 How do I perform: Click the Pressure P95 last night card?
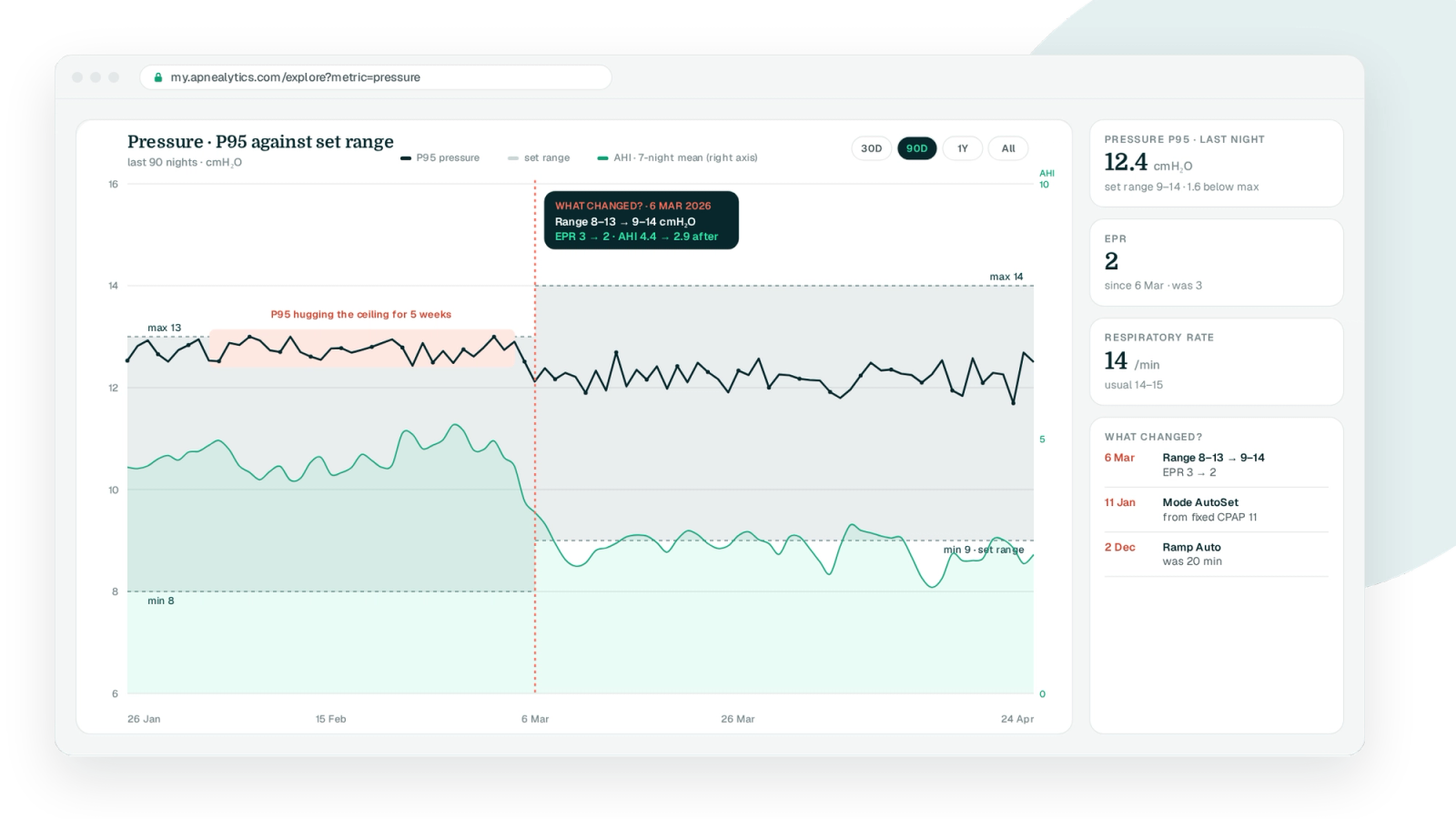pos(1216,163)
